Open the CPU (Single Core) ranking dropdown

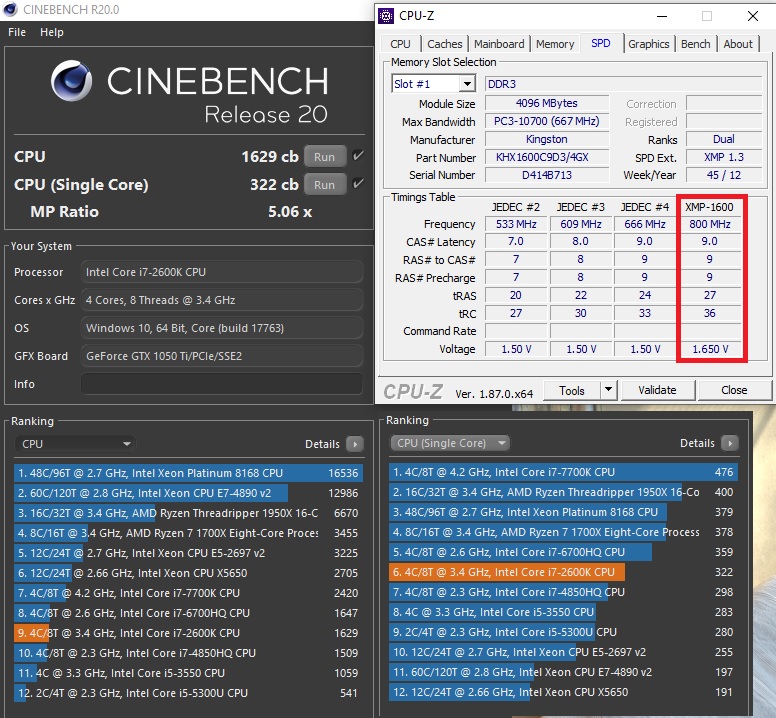(450, 443)
